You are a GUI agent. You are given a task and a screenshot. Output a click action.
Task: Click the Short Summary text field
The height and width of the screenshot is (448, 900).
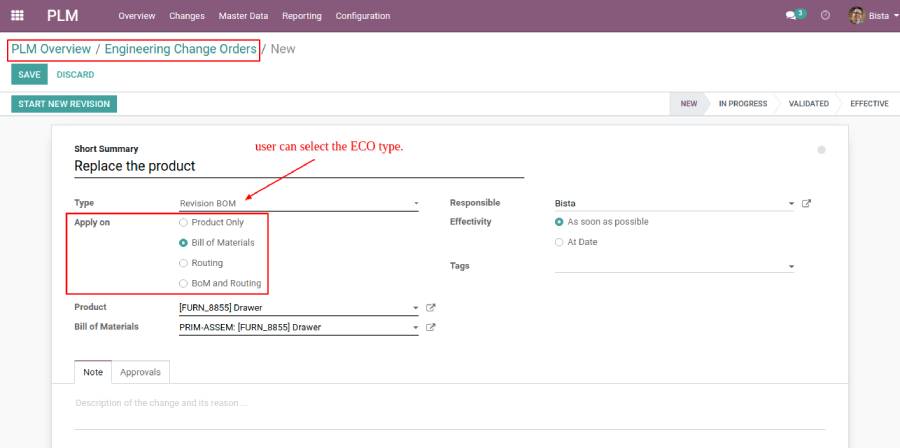tap(298, 166)
